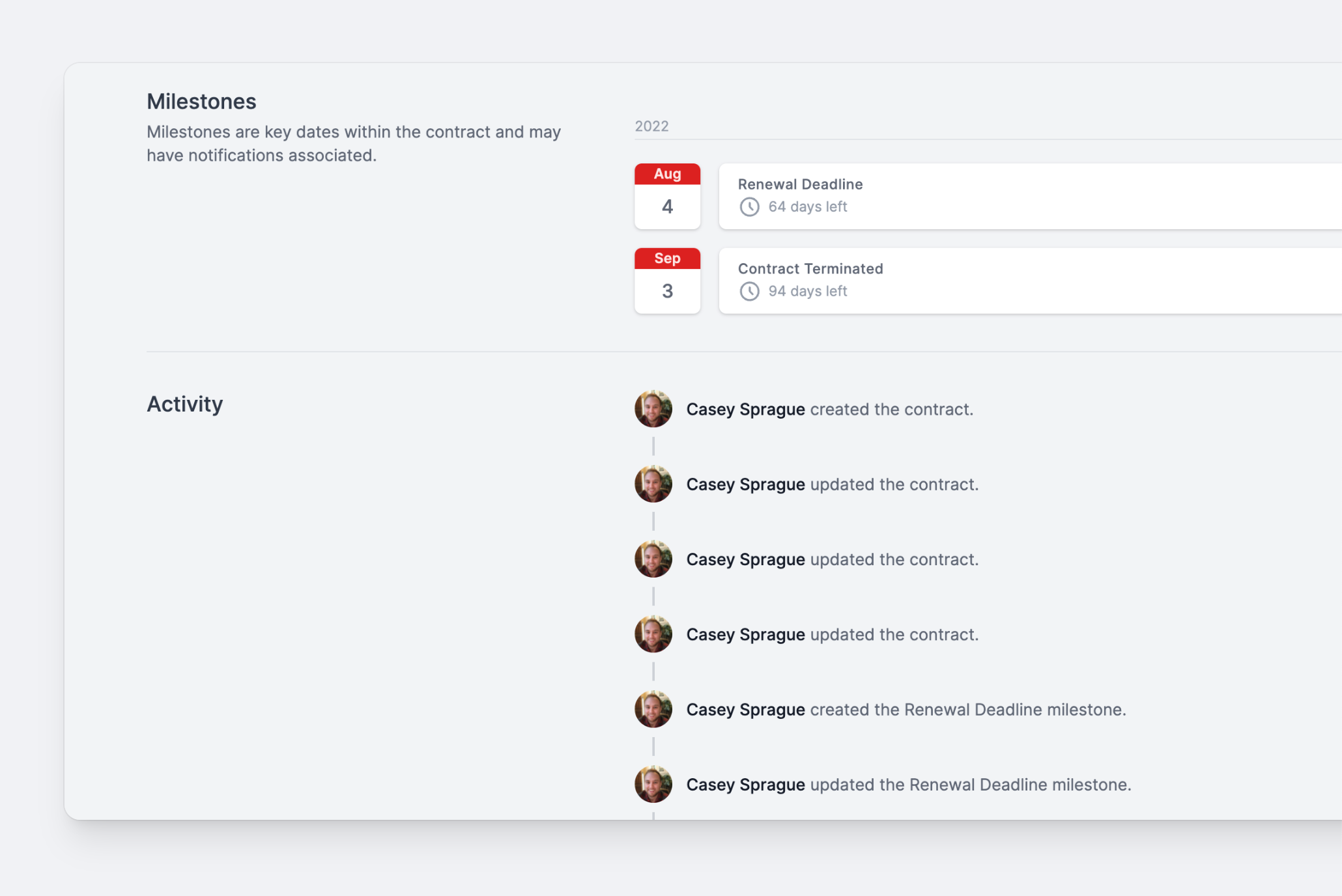This screenshot has height=896, width=1342.
Task: Click the '64 days left' countdown text
Action: coord(808,207)
